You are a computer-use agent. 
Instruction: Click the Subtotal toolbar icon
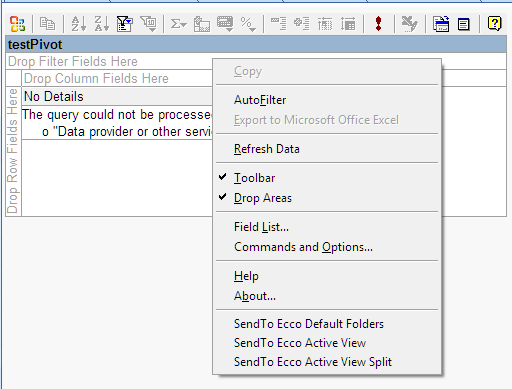[202, 24]
